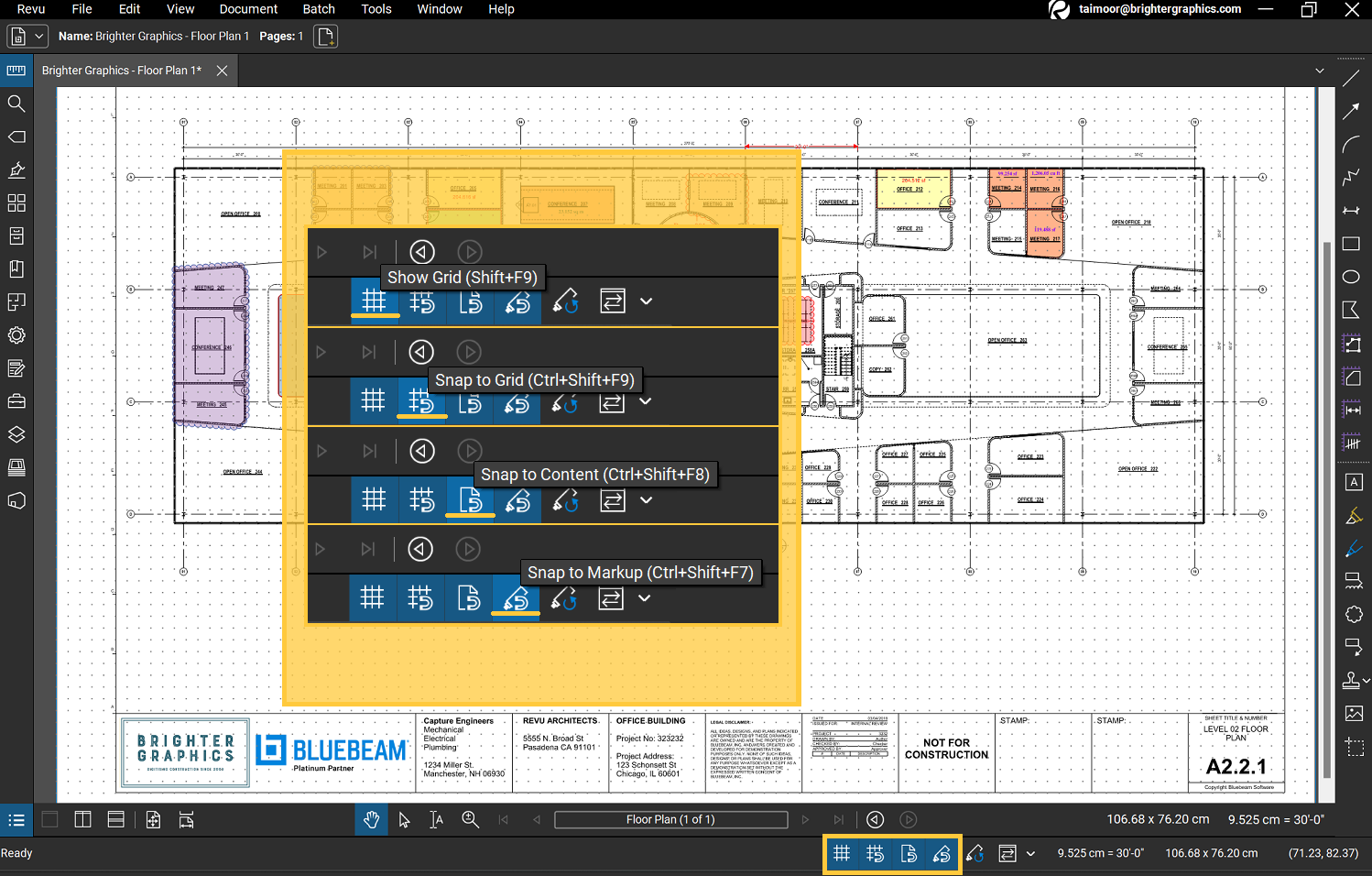Open the Batch menu
The height and width of the screenshot is (876, 1372).
tap(319, 9)
